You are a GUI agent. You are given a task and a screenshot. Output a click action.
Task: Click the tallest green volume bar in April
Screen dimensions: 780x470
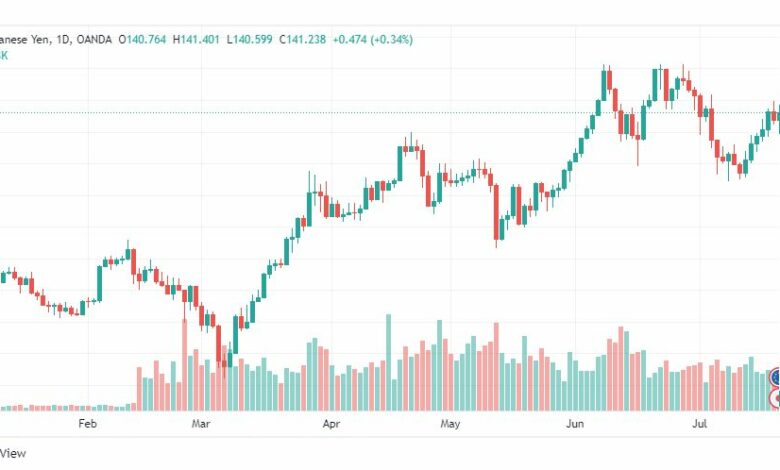(x=389, y=363)
